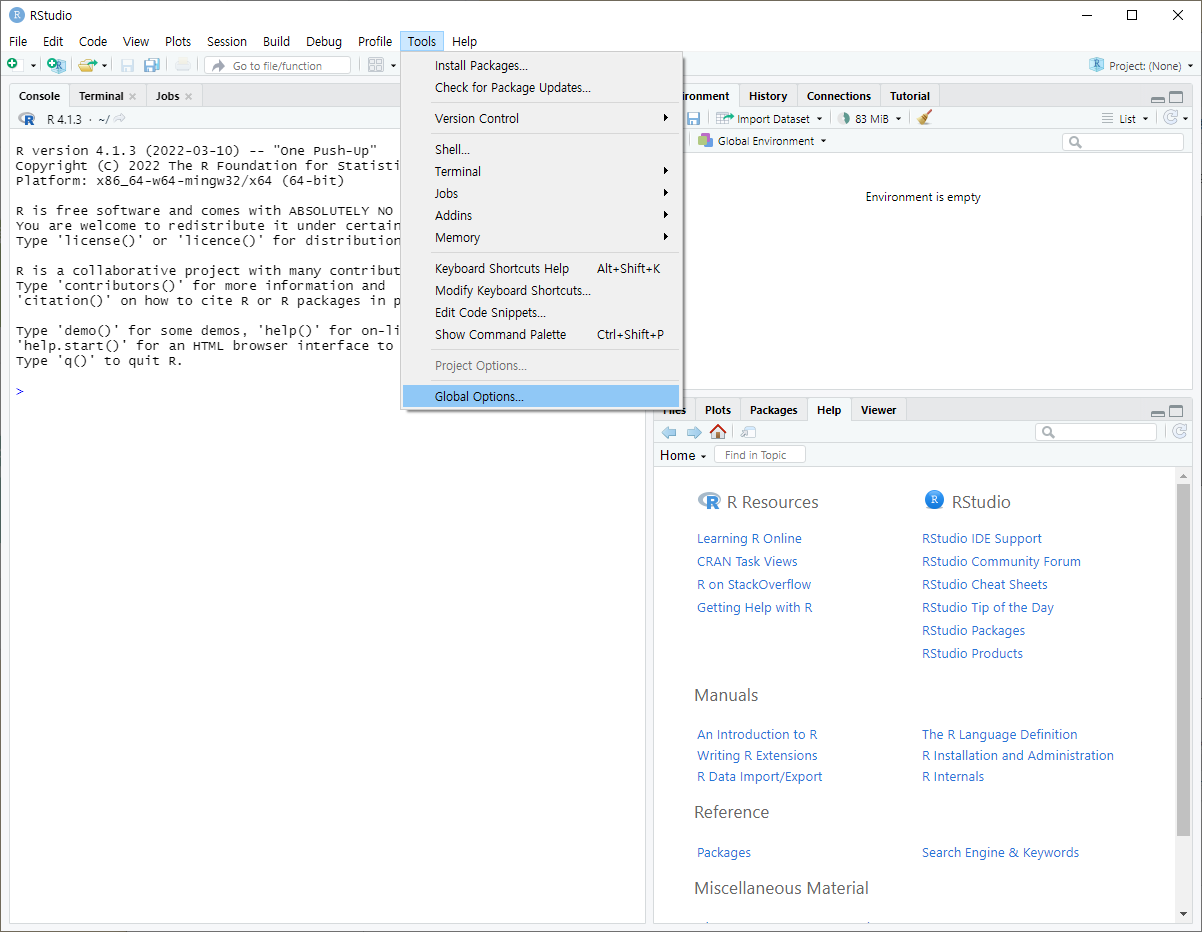Open Search Engine & Keywords link
The width and height of the screenshot is (1202, 932).
pyautogui.click(x=1000, y=852)
